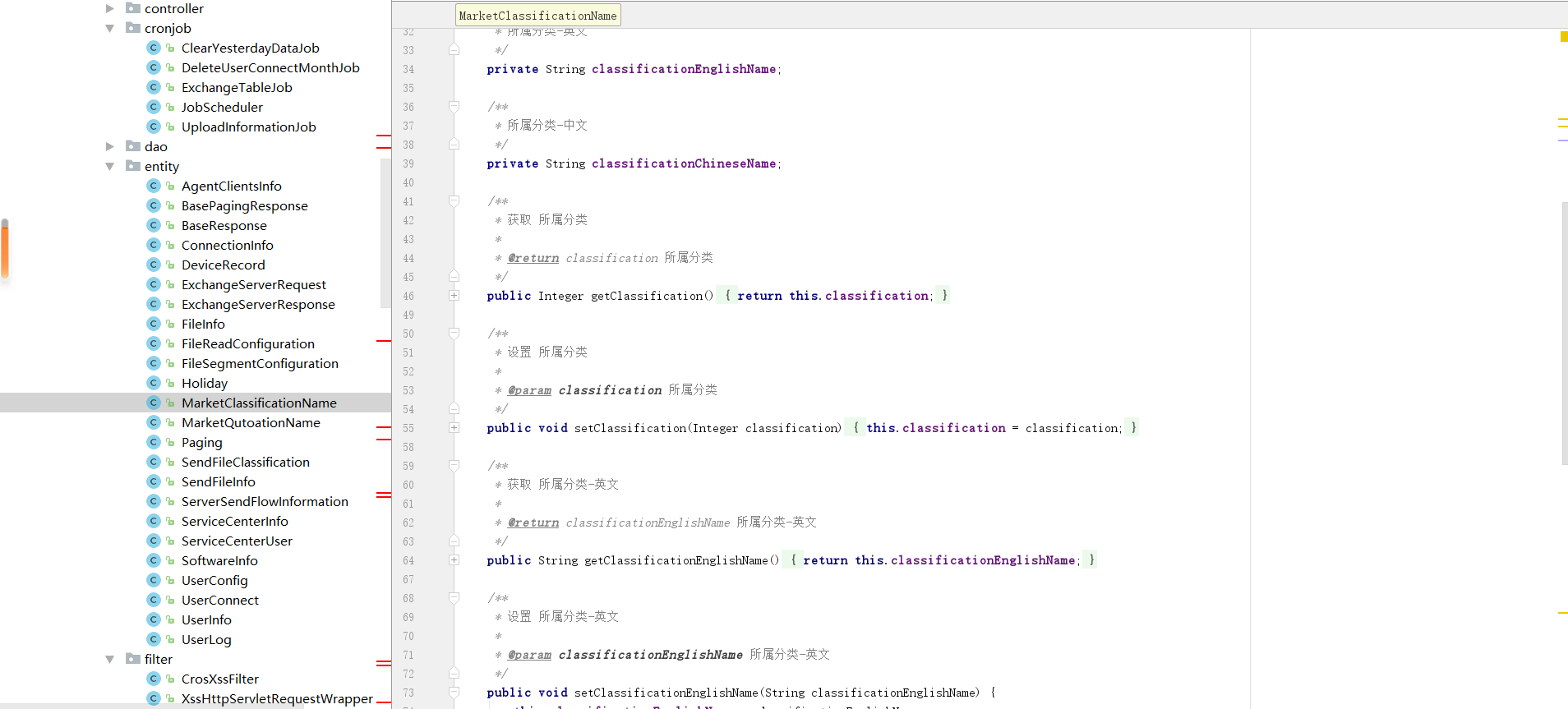Click class icon of FileInfo
Image resolution: width=1568 pixels, height=709 pixels.
pyautogui.click(x=154, y=324)
